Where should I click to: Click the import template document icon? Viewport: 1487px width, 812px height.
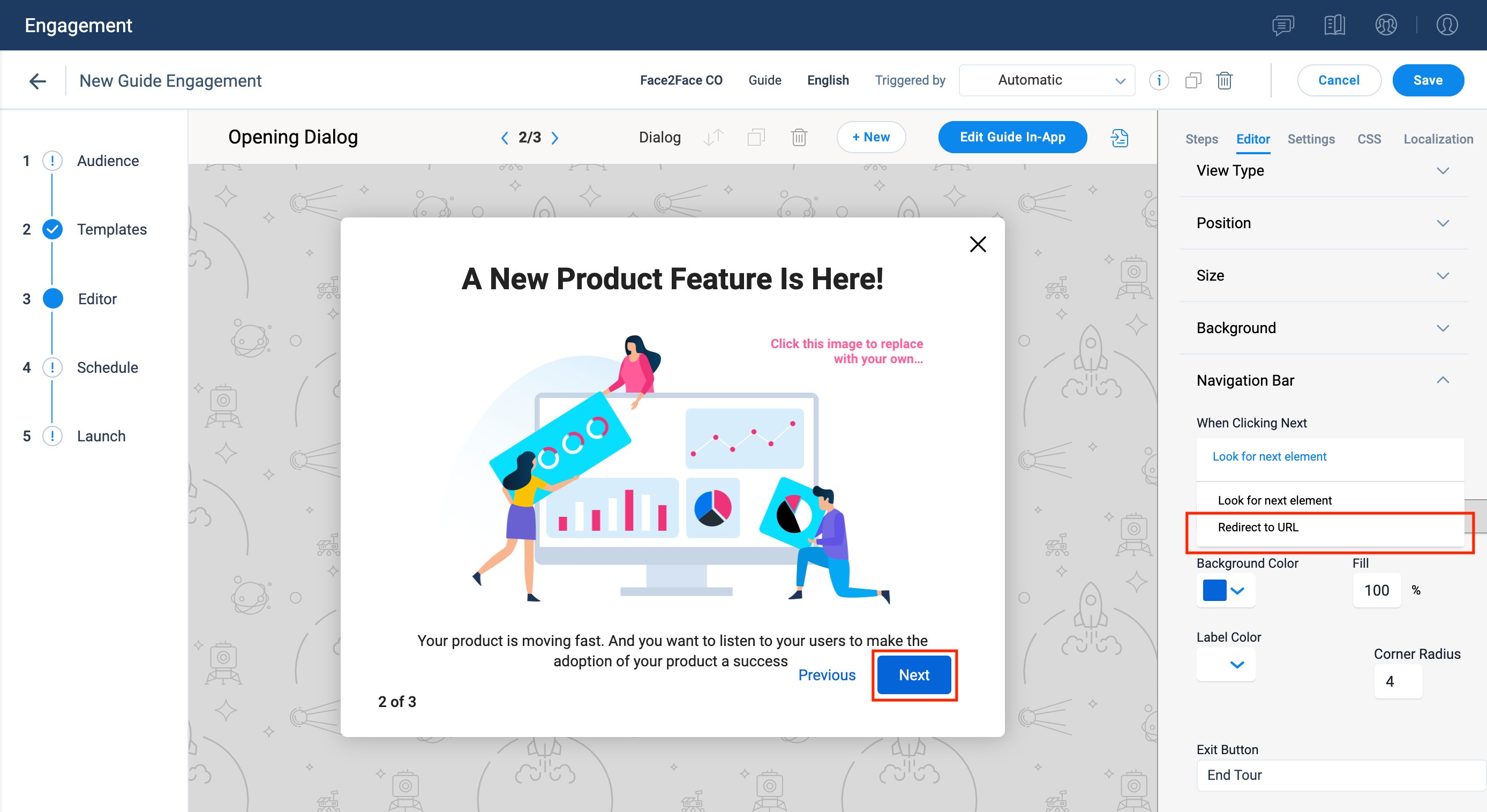[1120, 138]
